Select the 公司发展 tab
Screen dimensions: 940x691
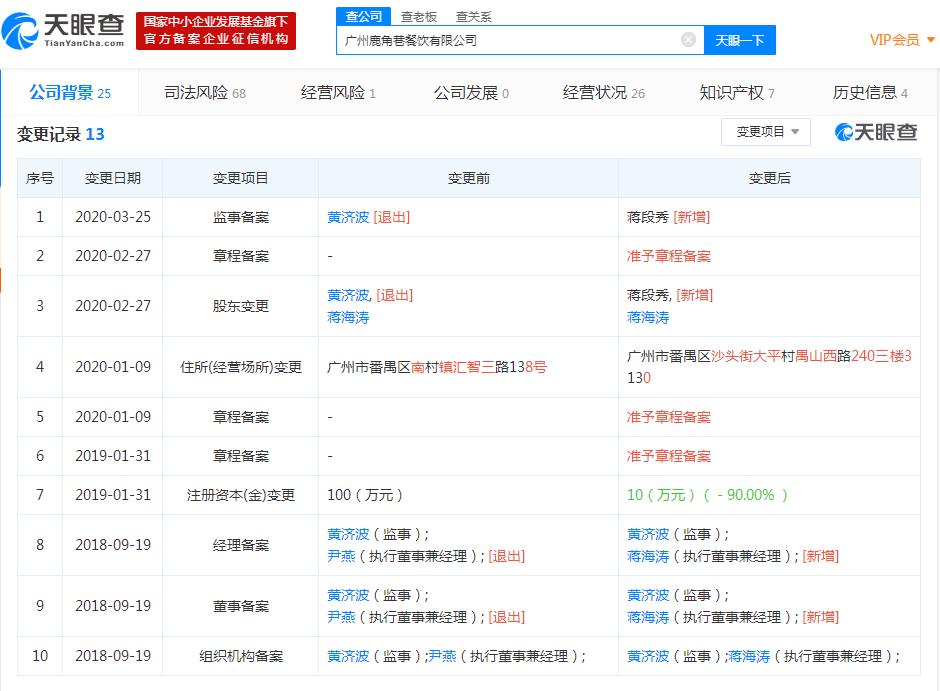pyautogui.click(x=470, y=93)
